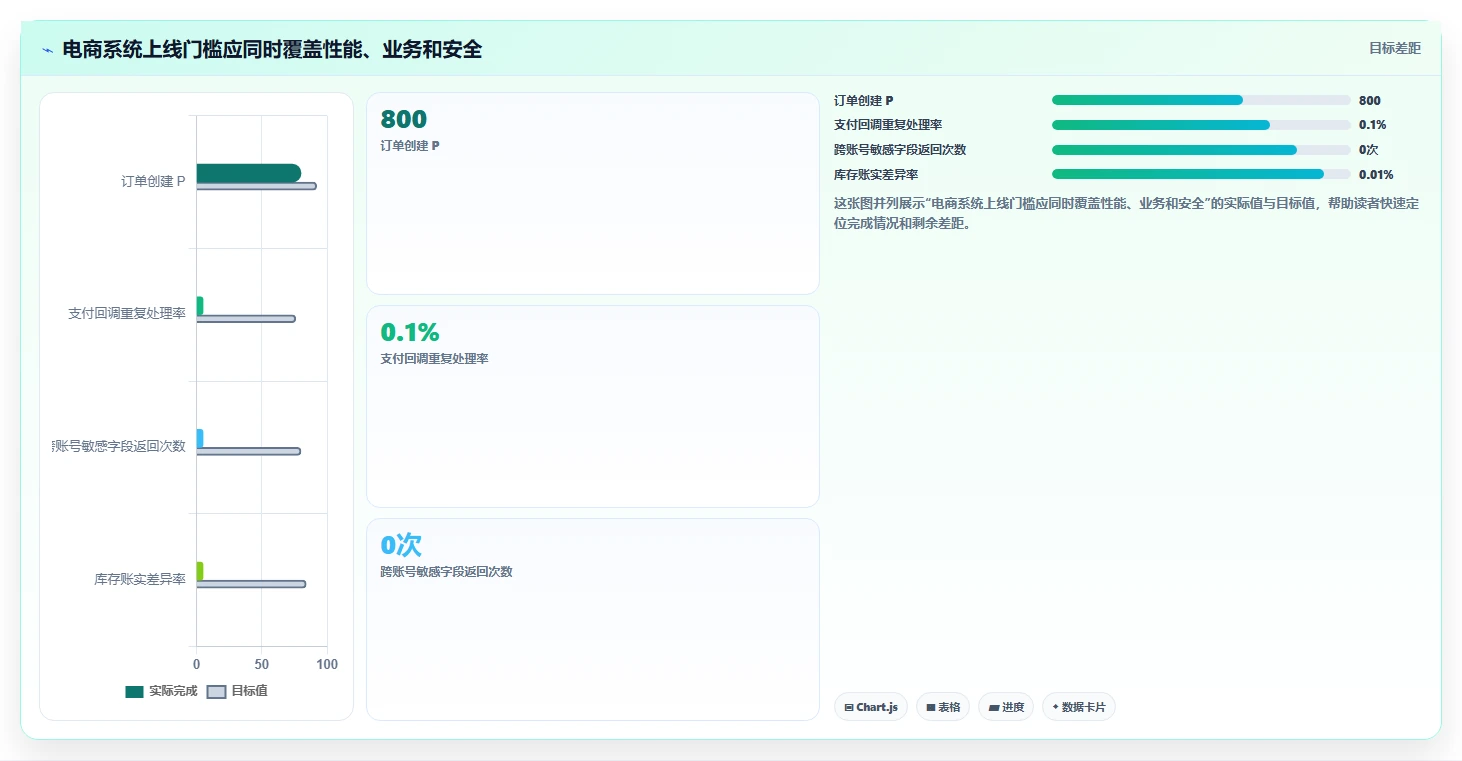Click the dark green 订单创建 P actual bar
The width and height of the screenshot is (1462, 761).
248,173
